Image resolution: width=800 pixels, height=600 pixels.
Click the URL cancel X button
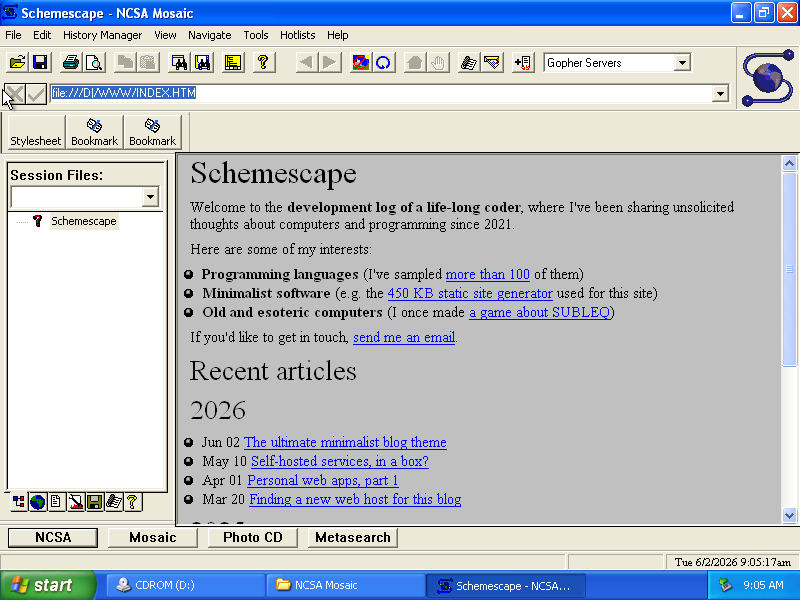point(14,94)
